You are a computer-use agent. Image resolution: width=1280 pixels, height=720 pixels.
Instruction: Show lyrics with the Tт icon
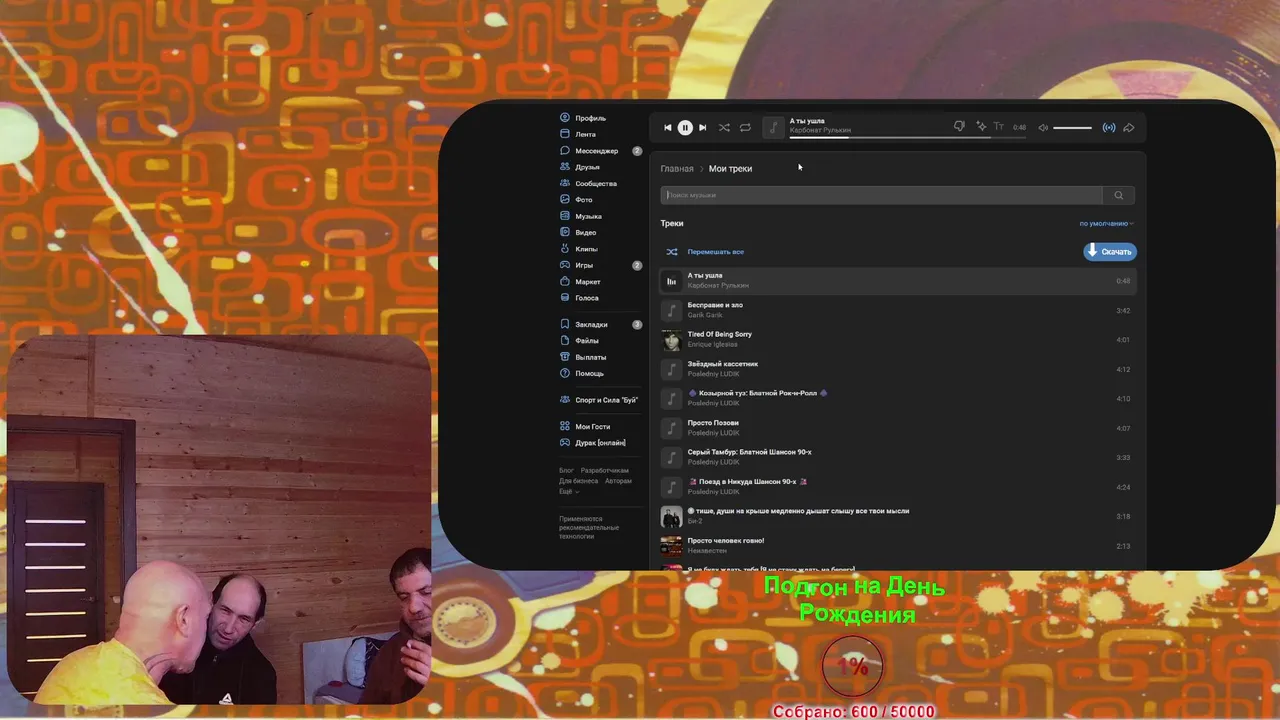pos(998,127)
